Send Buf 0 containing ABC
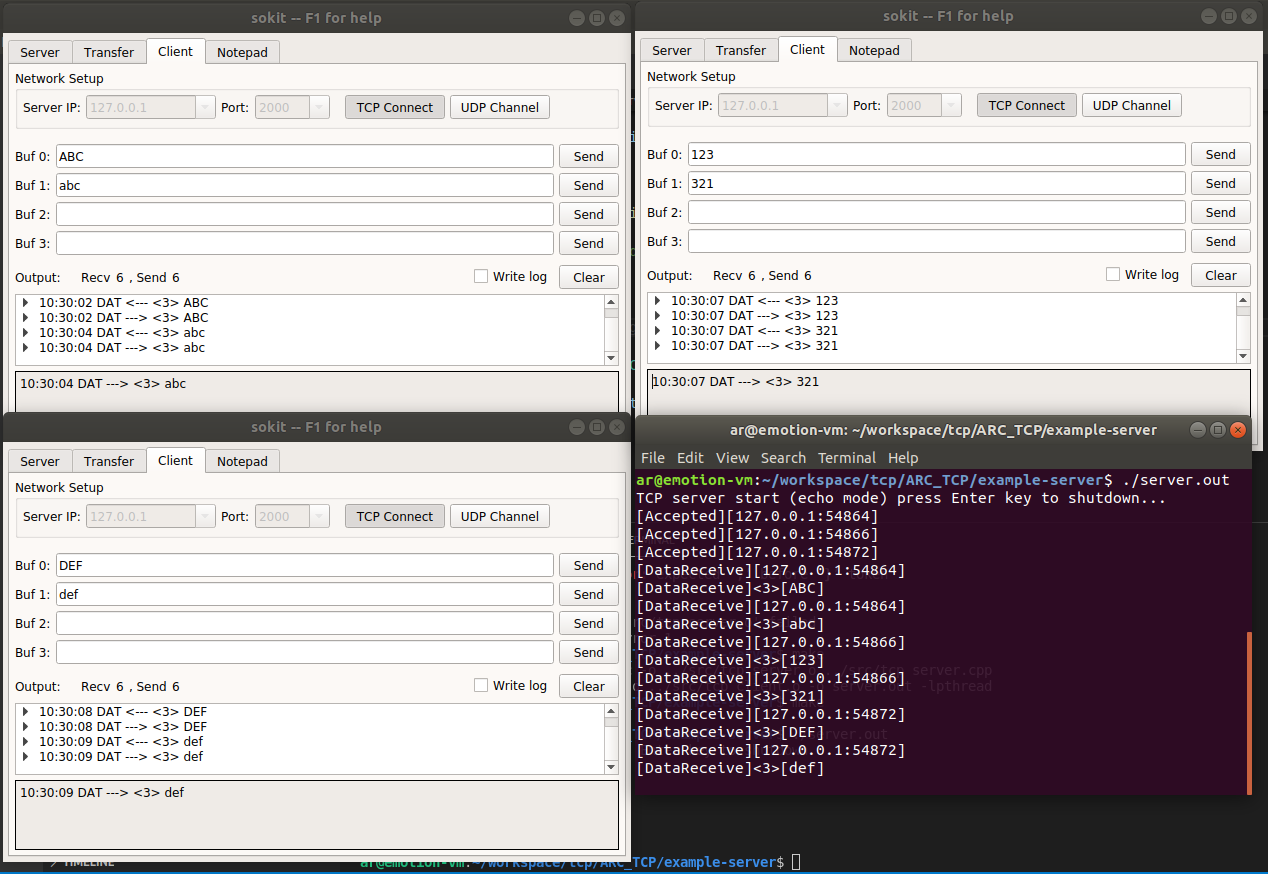Viewport: 1268px width, 874px height. pyautogui.click(x=588, y=156)
